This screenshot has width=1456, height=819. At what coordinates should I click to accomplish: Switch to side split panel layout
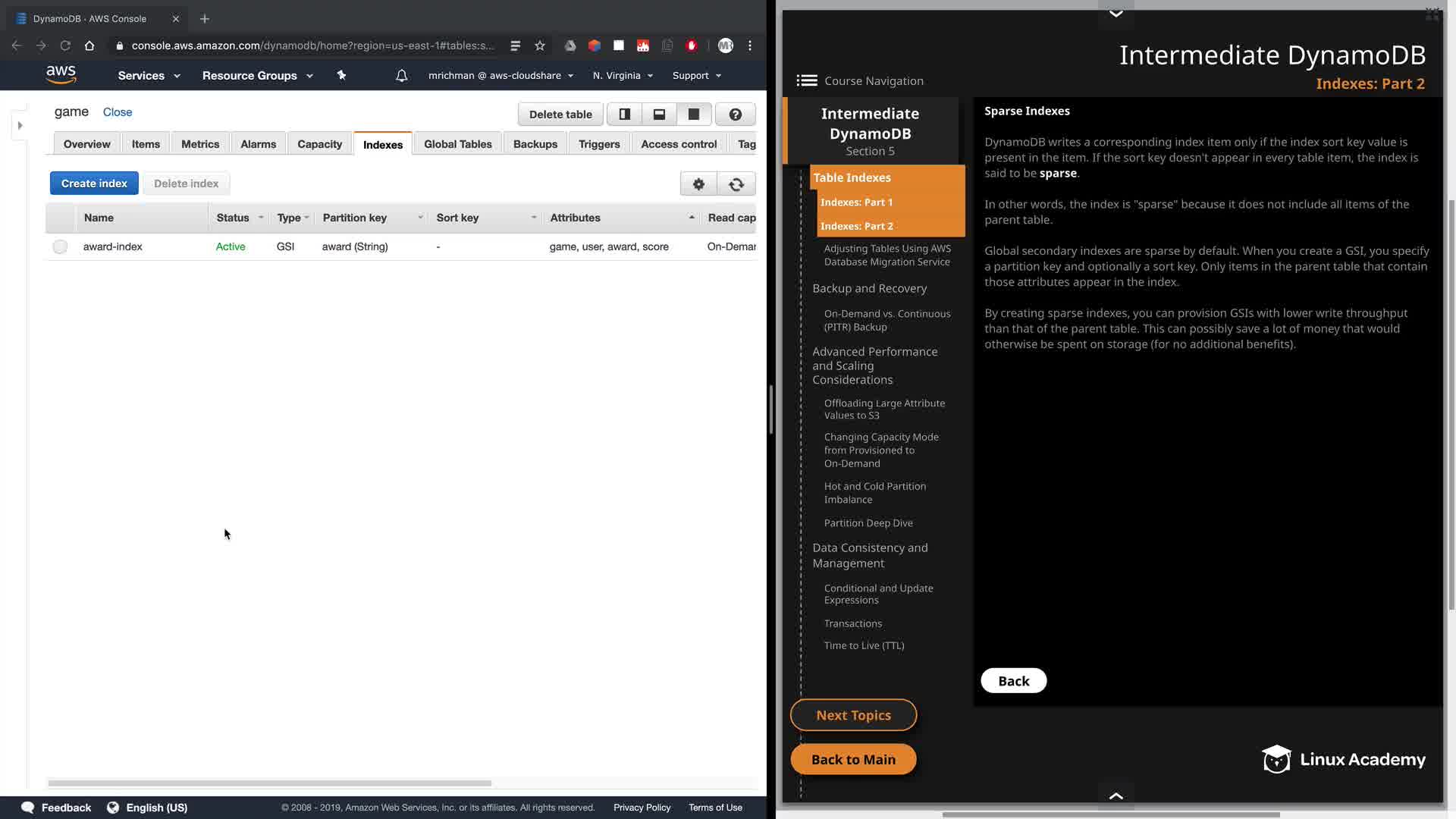pyautogui.click(x=625, y=115)
